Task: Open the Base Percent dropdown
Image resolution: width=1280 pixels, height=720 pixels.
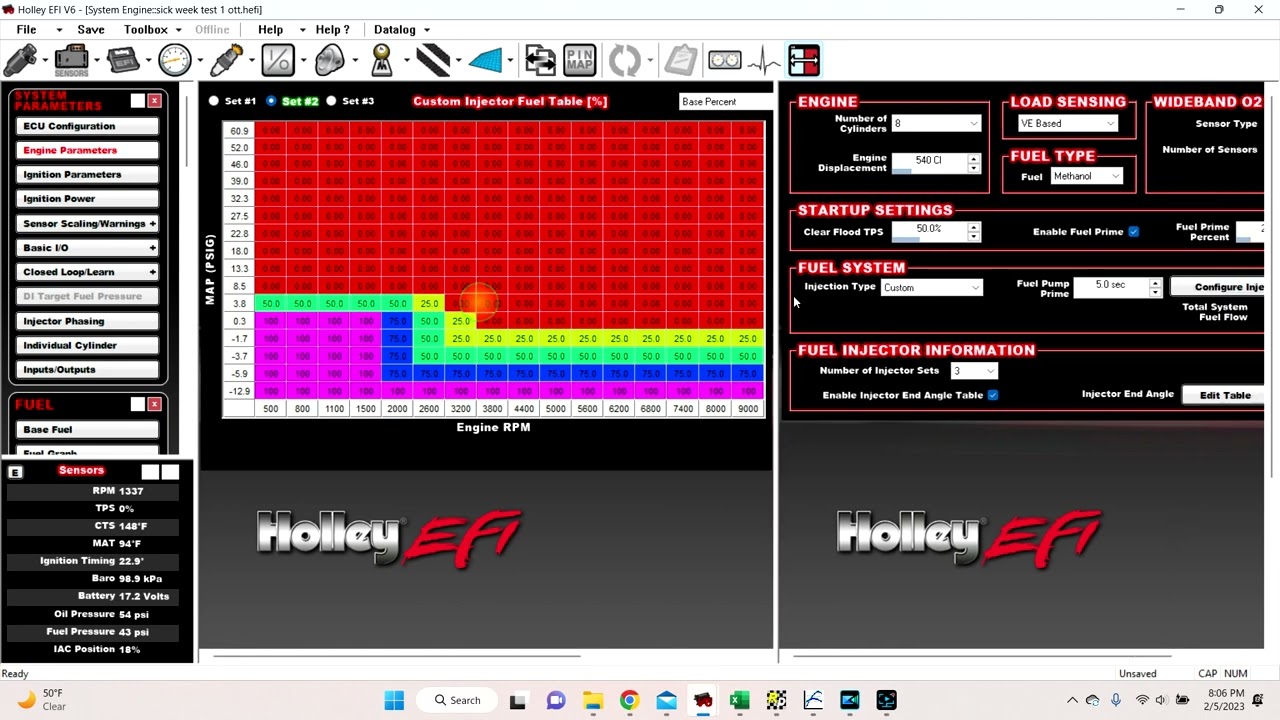Action: 725,102
